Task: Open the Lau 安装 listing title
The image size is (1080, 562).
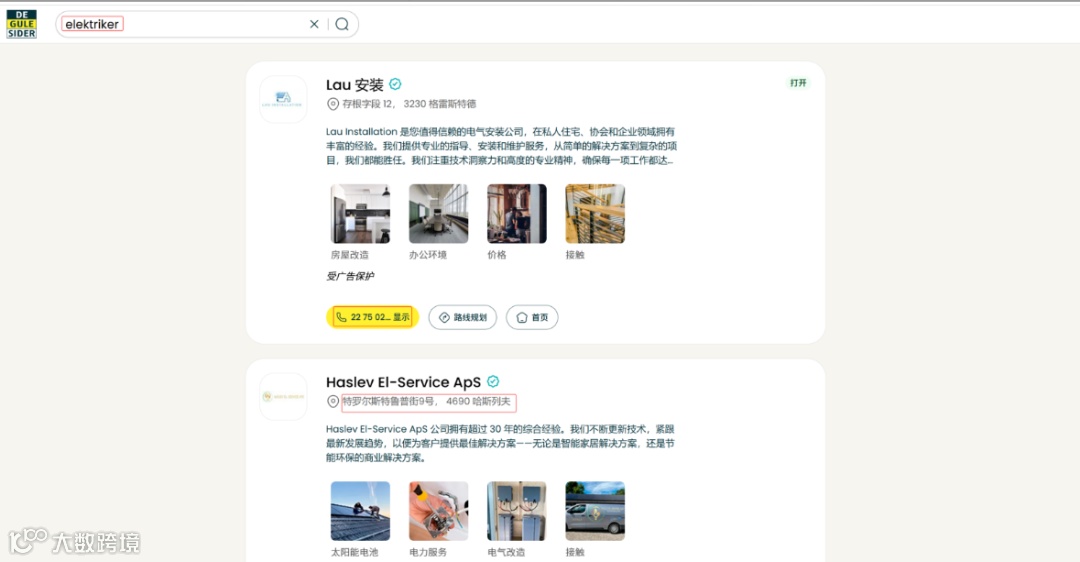Action: pos(355,85)
